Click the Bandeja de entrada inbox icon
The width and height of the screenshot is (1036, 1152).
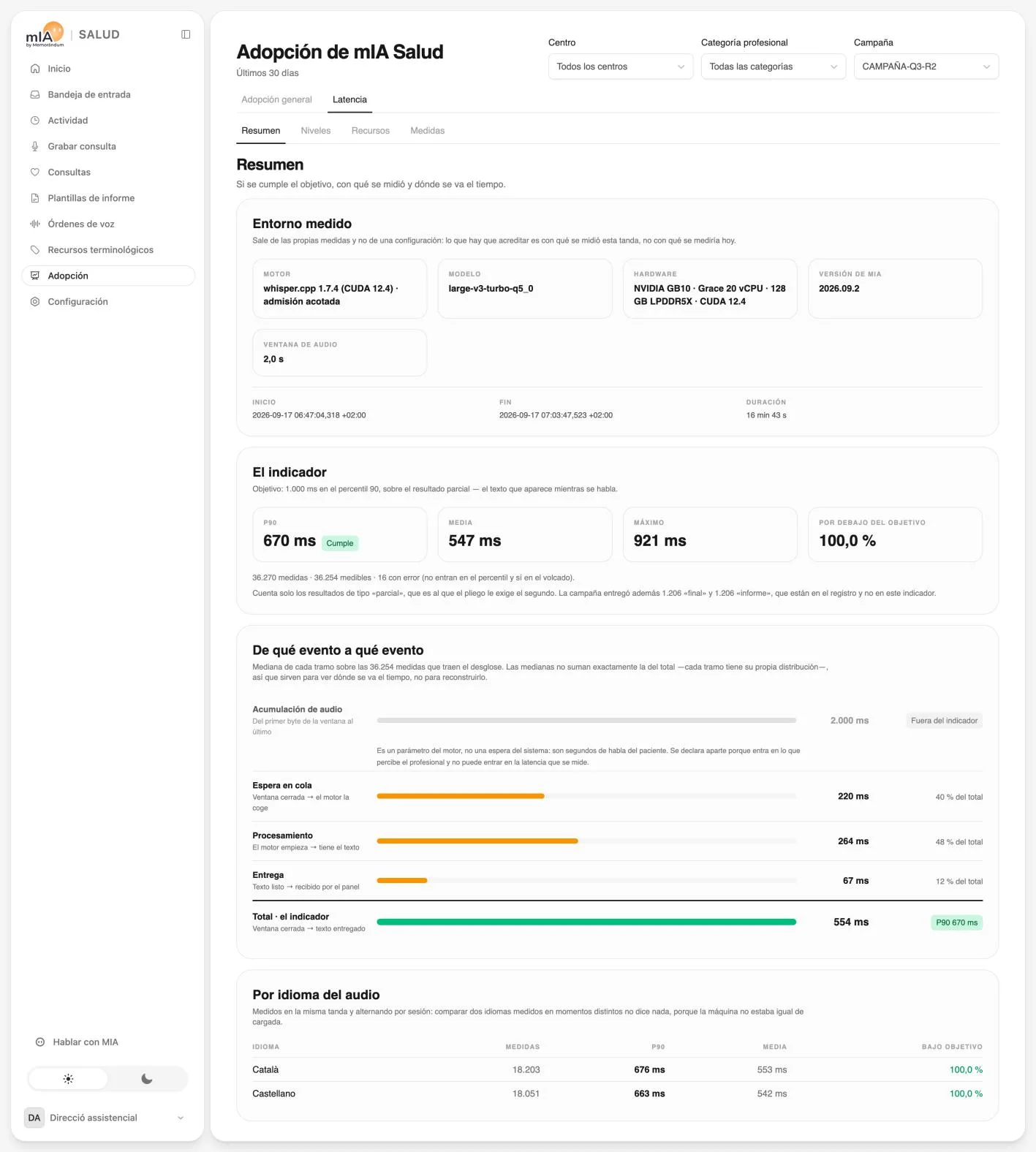coord(35,94)
